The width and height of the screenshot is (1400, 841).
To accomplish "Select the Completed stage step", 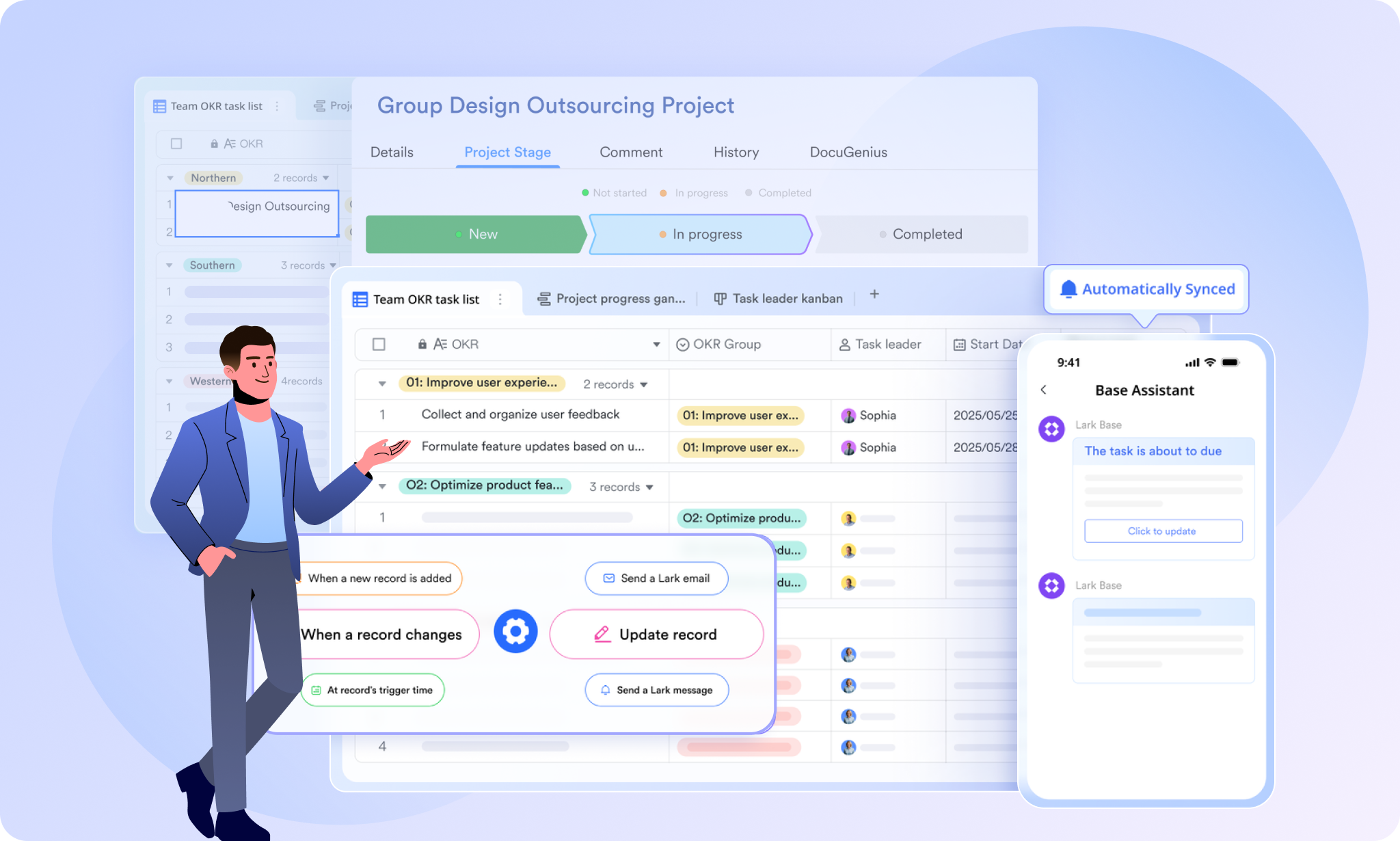I will (x=921, y=234).
